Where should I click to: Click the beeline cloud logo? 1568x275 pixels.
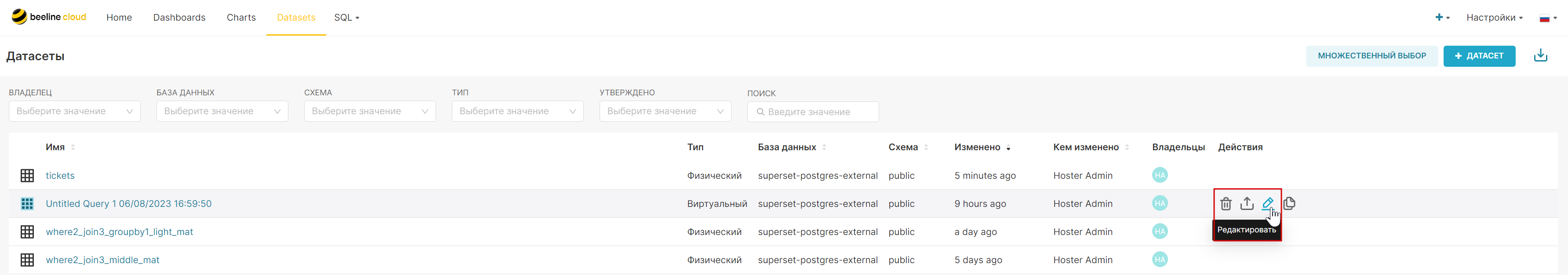tap(49, 17)
